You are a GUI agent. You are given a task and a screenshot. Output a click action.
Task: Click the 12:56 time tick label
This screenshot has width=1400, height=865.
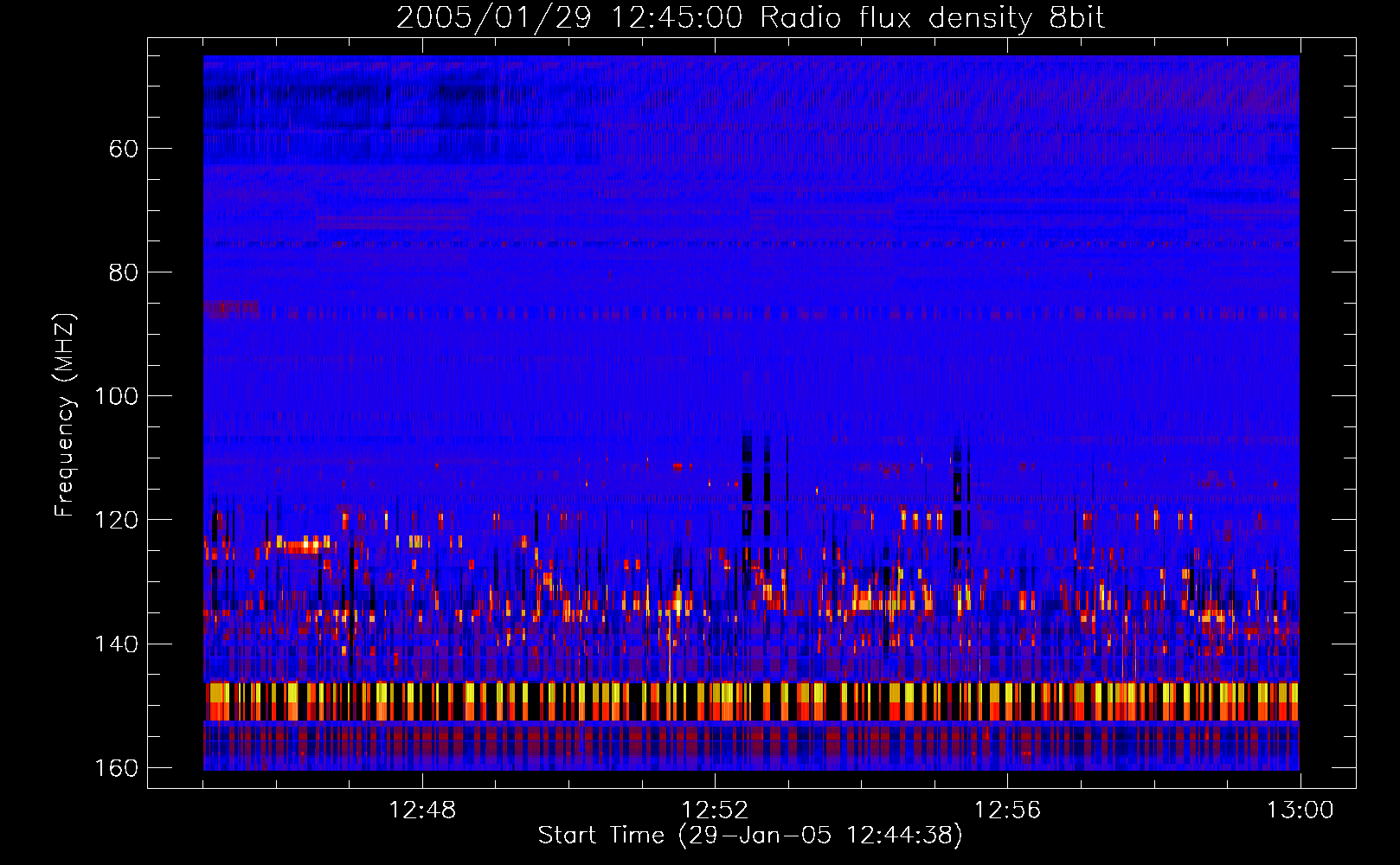(x=1007, y=811)
